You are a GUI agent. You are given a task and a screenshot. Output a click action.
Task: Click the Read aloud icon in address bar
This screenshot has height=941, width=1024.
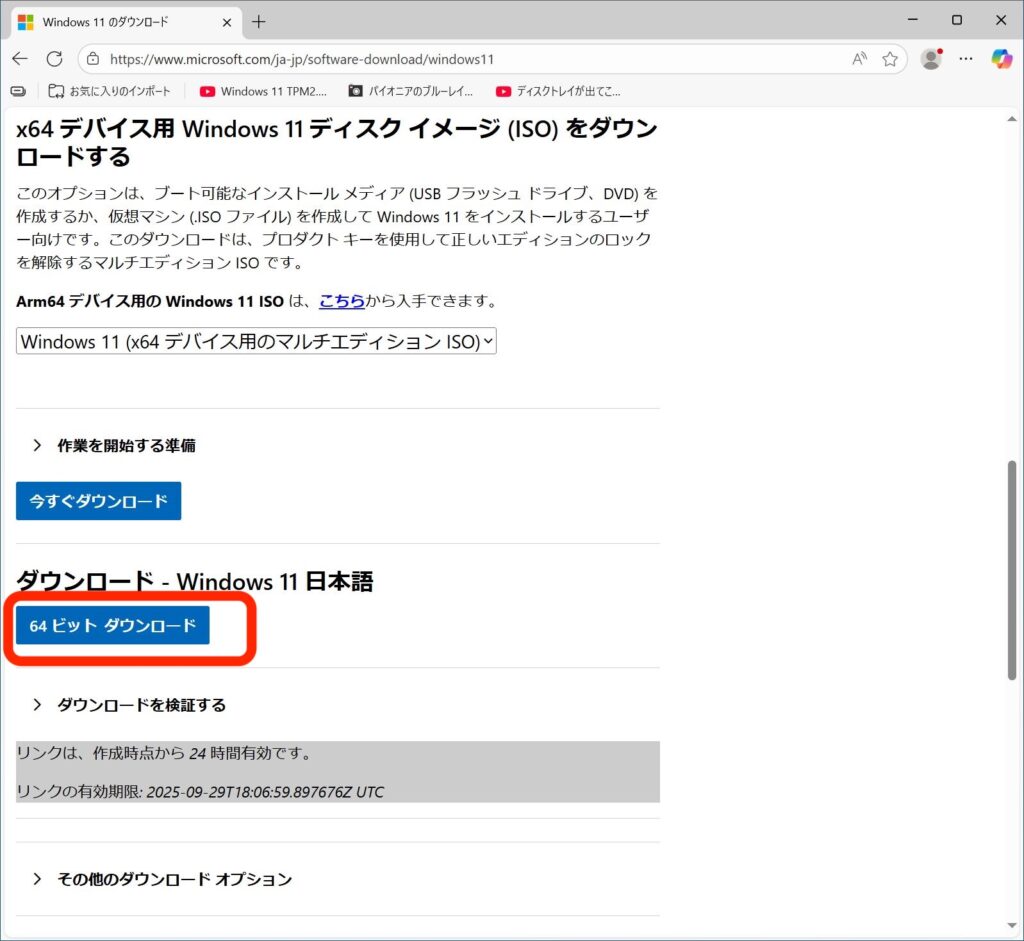[859, 59]
